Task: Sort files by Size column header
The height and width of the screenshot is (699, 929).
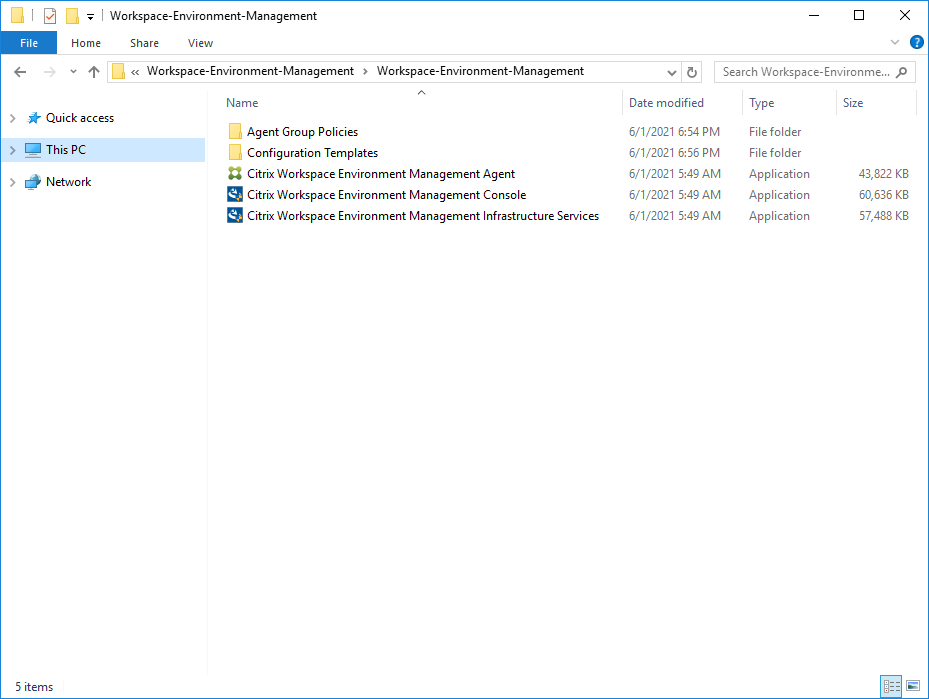Action: pyautogui.click(x=853, y=103)
